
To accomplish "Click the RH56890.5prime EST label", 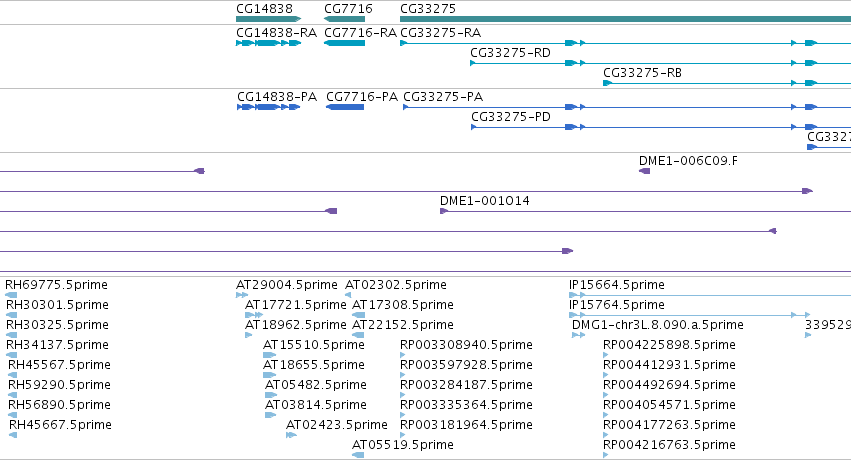I will (59, 405).
